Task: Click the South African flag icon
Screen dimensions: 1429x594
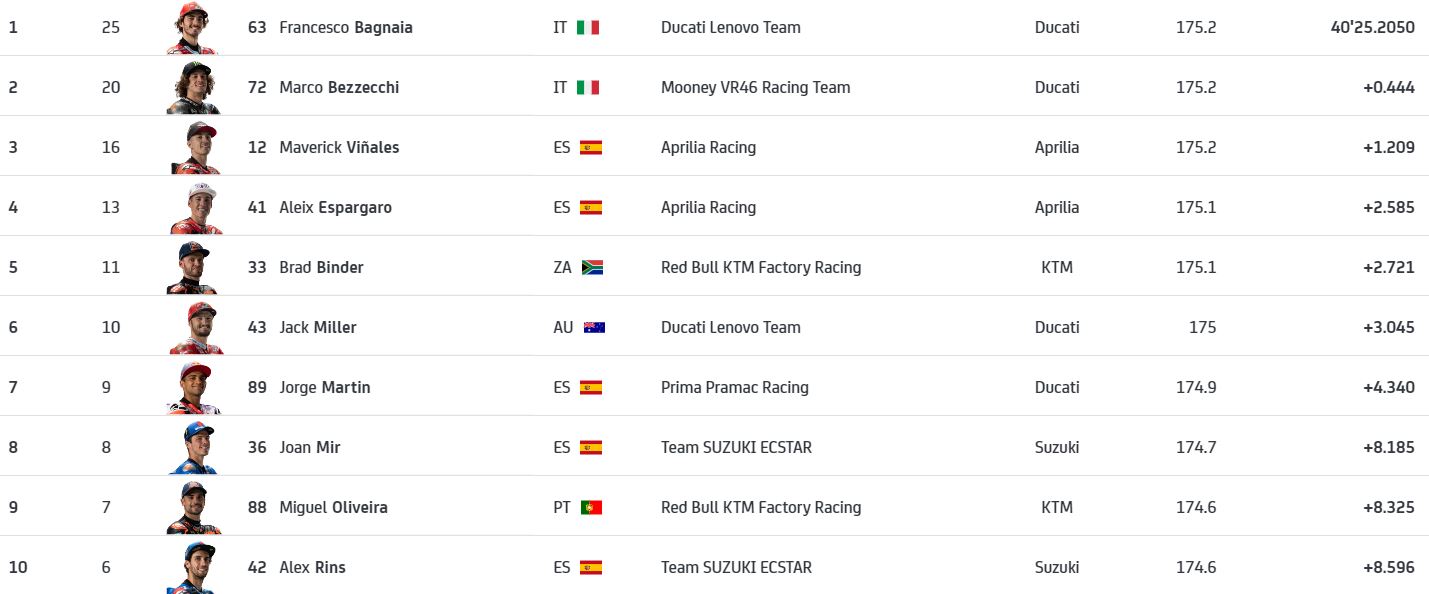Action: tap(592, 267)
